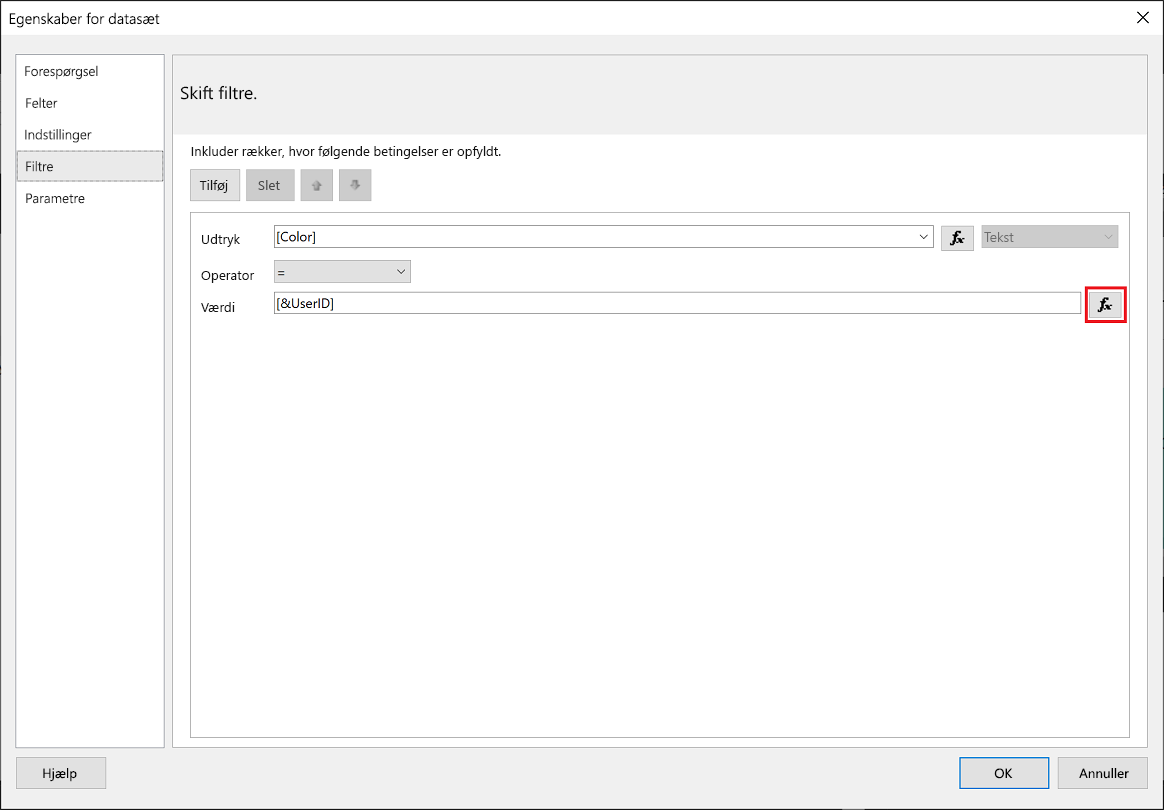Open the Tekst data type dropdown
Screen dimensions: 1164x810
point(1107,236)
